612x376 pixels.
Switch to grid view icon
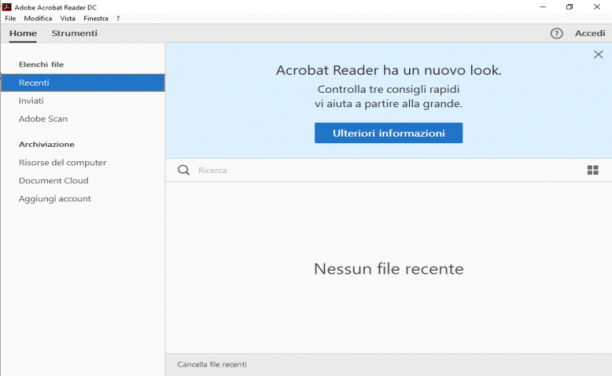(592, 170)
